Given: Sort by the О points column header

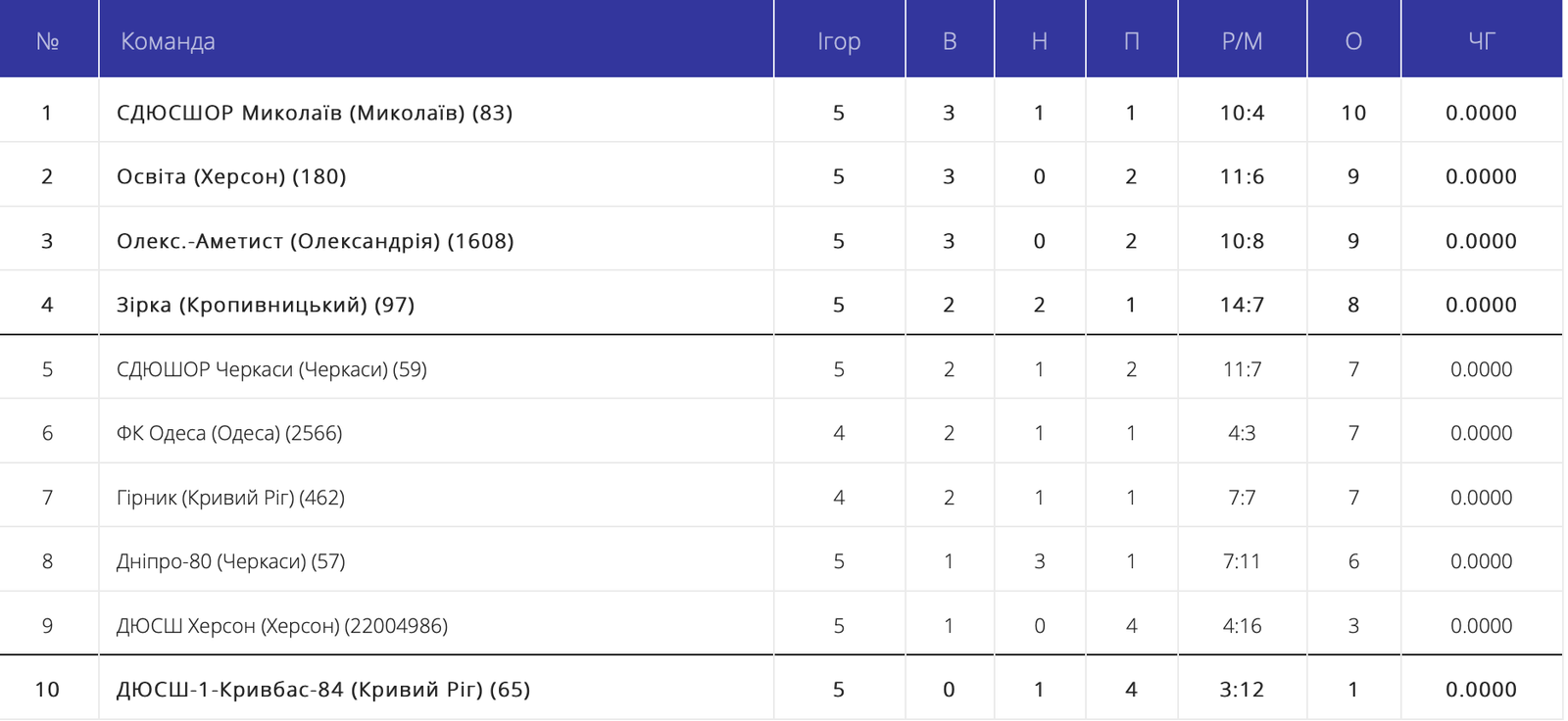Looking at the screenshot, I should click(x=1353, y=41).
